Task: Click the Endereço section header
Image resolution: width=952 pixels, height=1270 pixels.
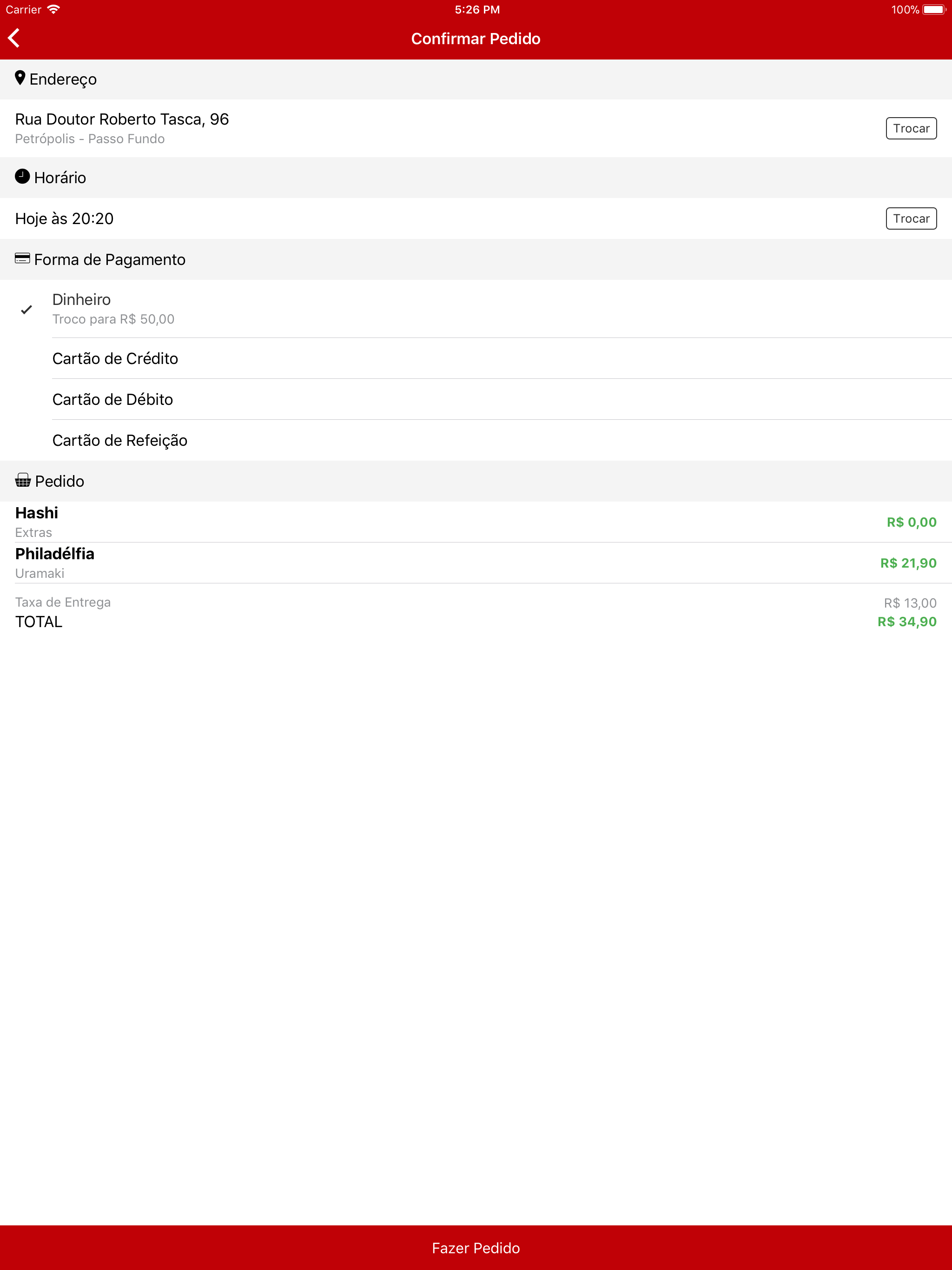Action: (476, 79)
